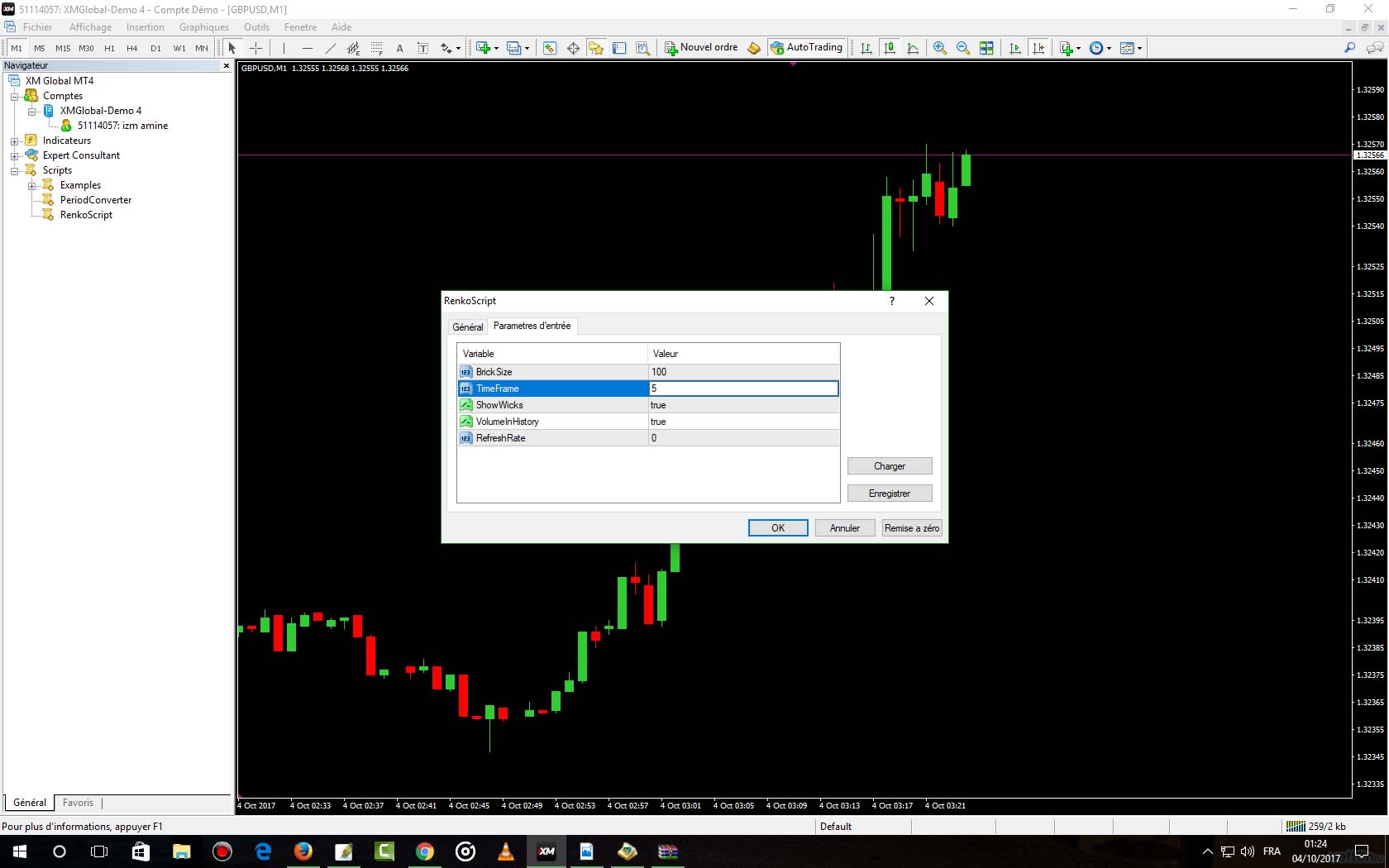This screenshot has height=868, width=1389.
Task: Click the zoom out magnifier icon
Action: [962, 48]
